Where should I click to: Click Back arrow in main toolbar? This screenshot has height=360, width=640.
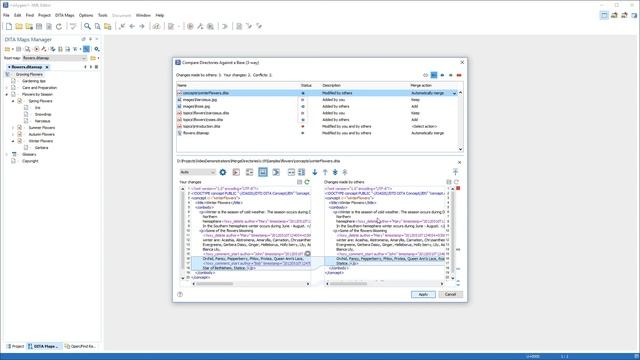(132, 26)
